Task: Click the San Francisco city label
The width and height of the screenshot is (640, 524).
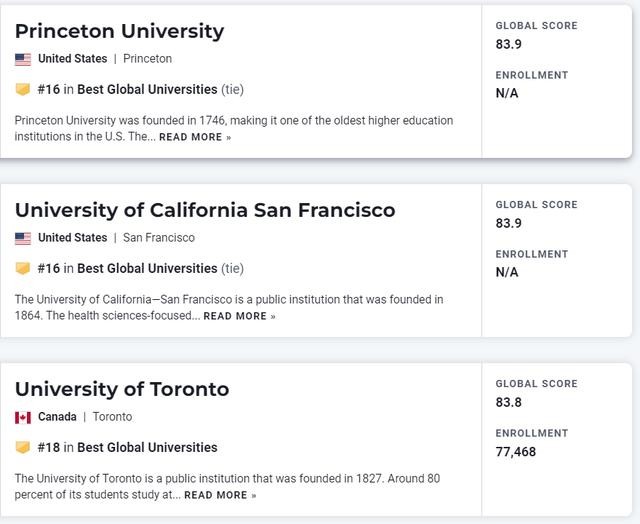Action: [159, 238]
